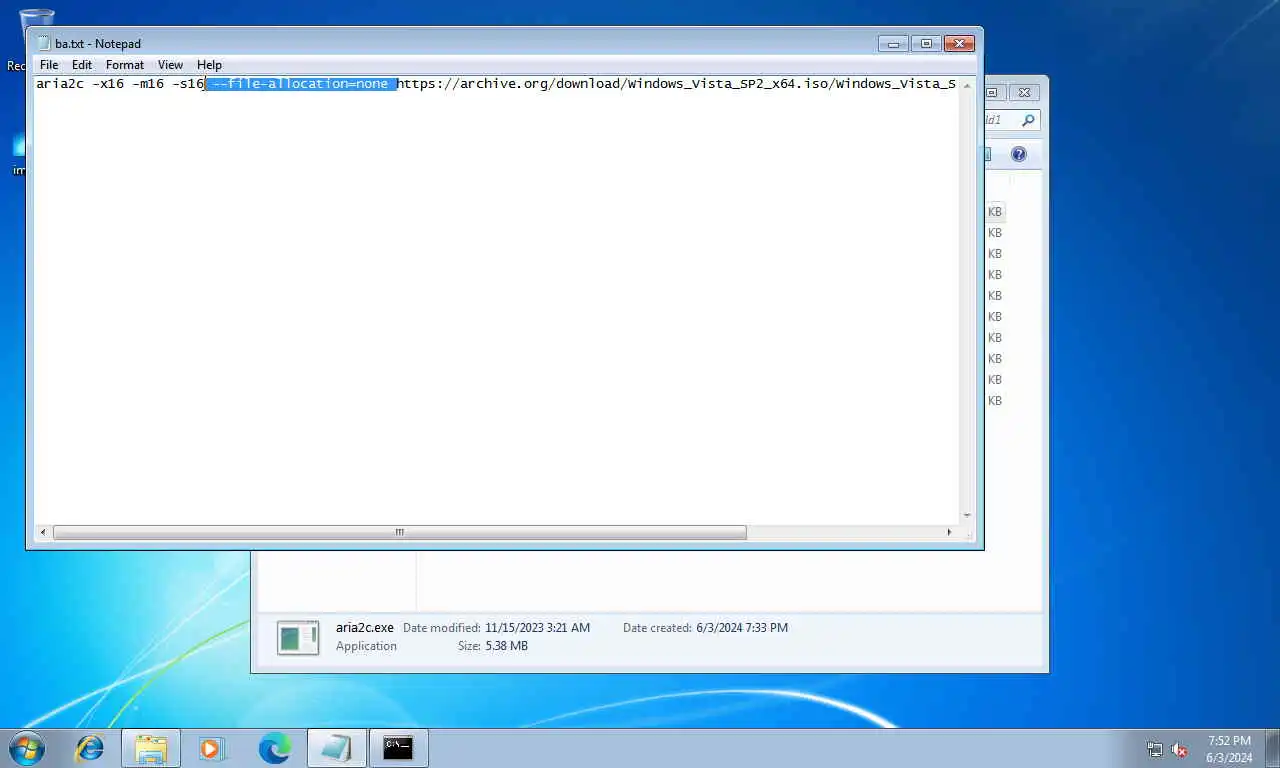Open the File Explorer taskbar icon
Screen dimensions: 1280x768
click(151, 748)
